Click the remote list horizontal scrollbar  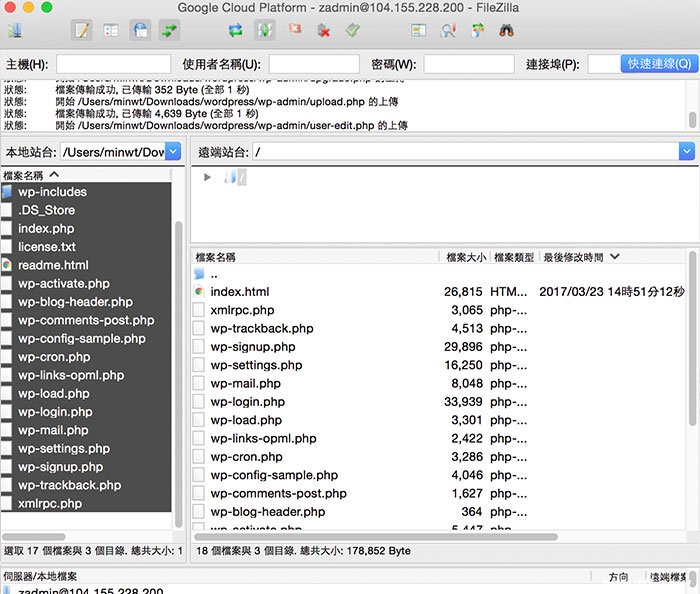376,537
